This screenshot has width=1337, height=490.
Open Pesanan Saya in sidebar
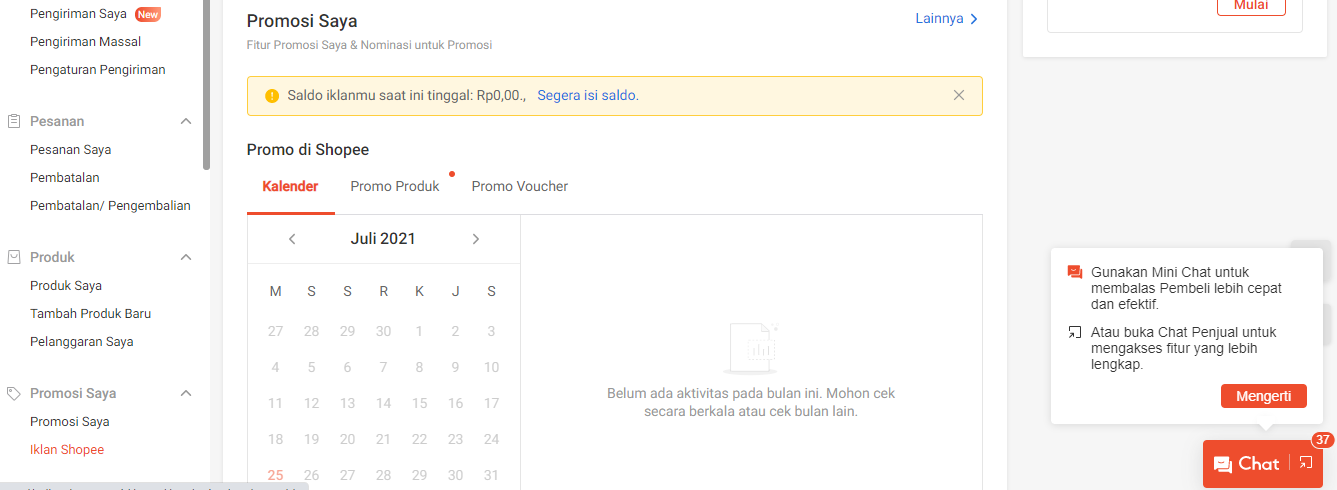click(x=70, y=150)
